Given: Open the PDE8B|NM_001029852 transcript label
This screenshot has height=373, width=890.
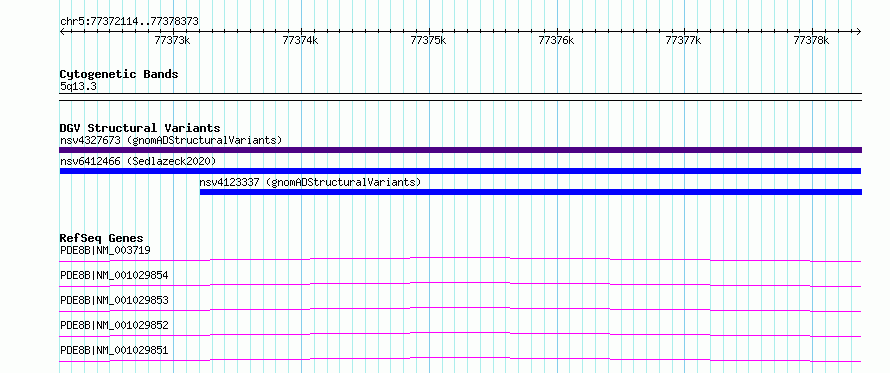Looking at the screenshot, I should [114, 325].
